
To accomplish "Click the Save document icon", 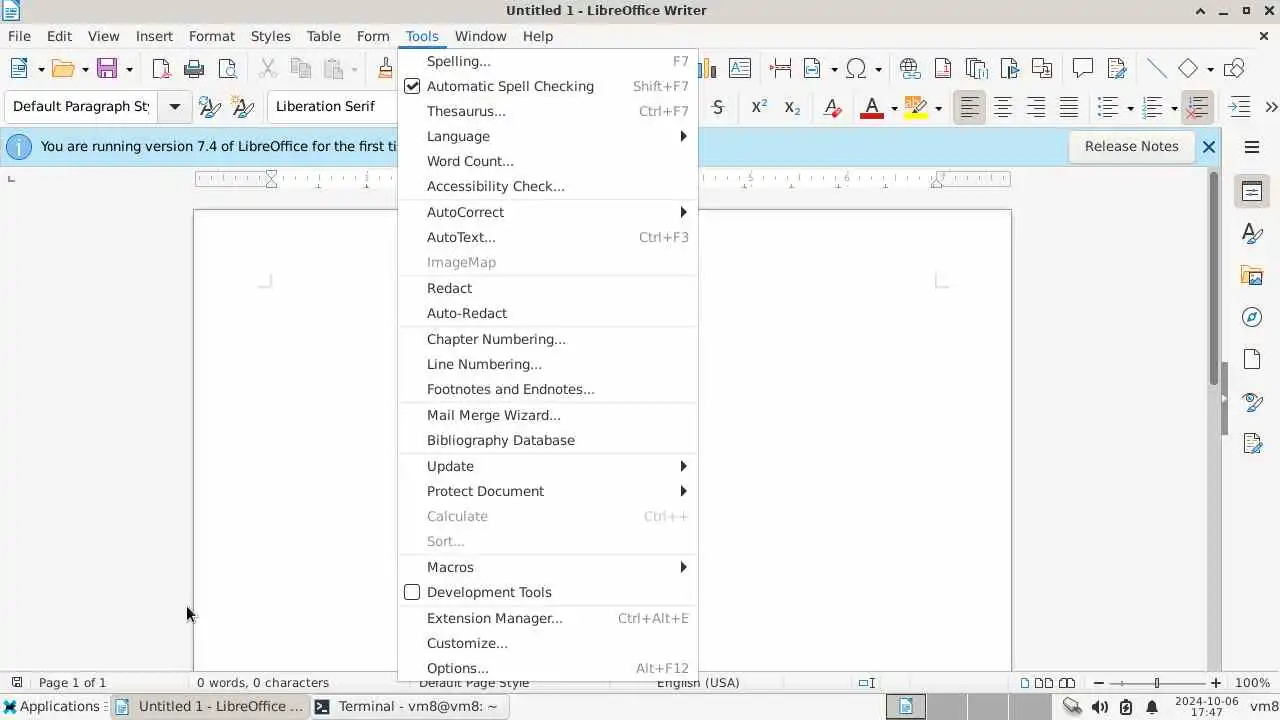I will click(x=107, y=68).
